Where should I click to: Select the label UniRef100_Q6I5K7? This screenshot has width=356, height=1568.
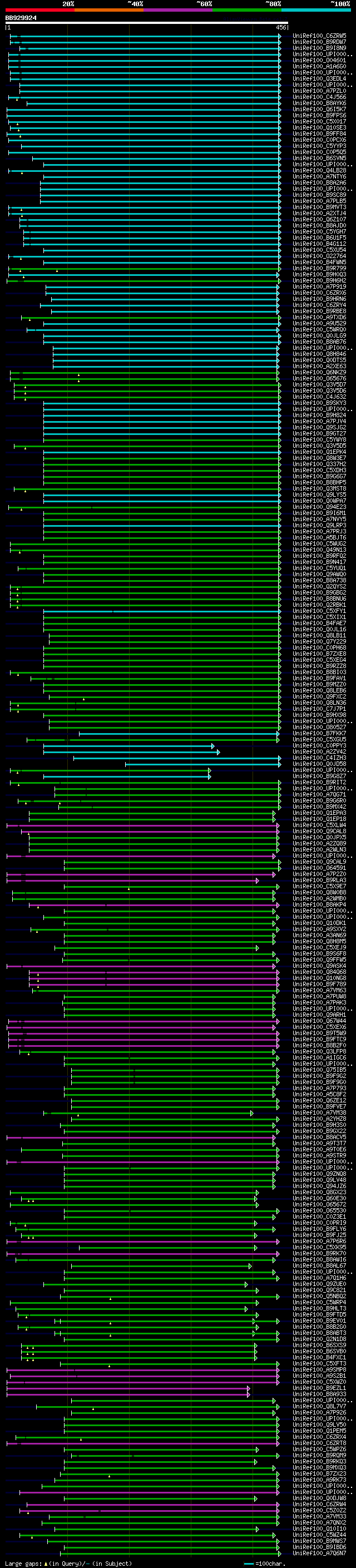[319, 110]
